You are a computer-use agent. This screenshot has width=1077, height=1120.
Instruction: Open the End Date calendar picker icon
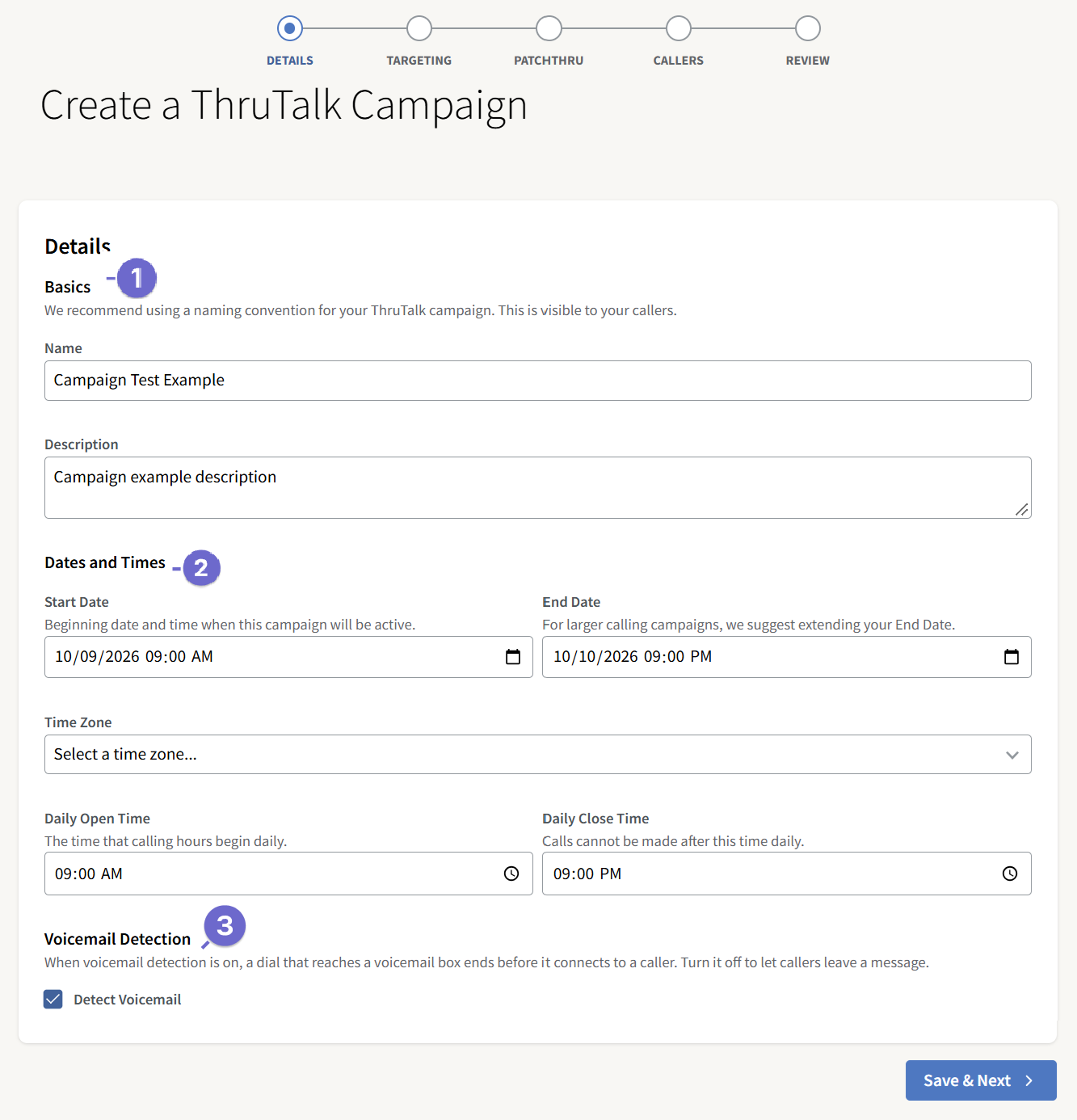(x=1012, y=657)
